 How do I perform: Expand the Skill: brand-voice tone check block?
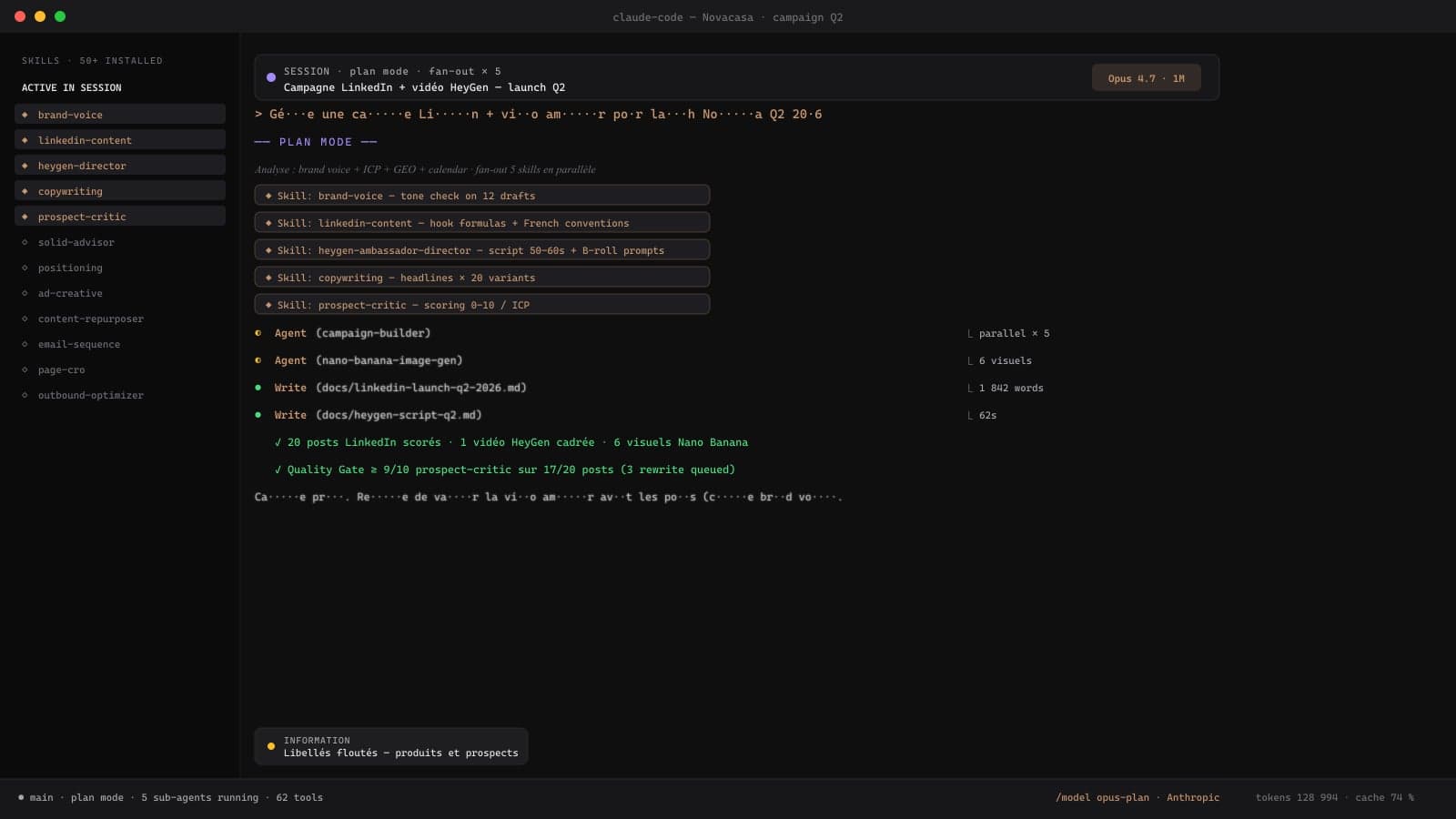[481, 196]
